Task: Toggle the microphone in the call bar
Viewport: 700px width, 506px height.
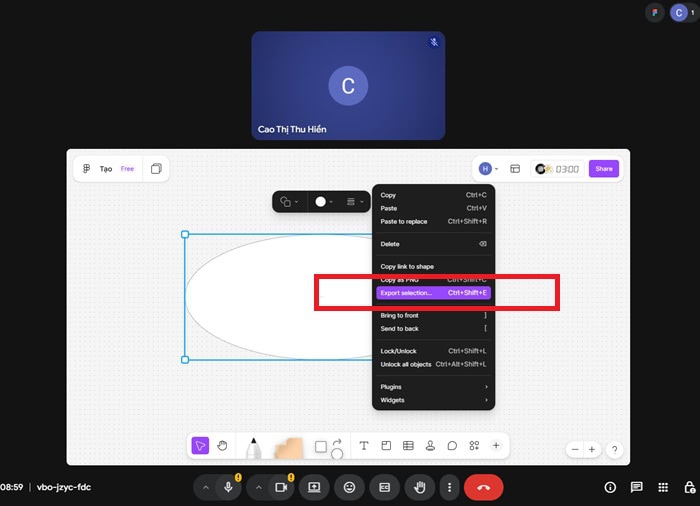Action: 229,487
